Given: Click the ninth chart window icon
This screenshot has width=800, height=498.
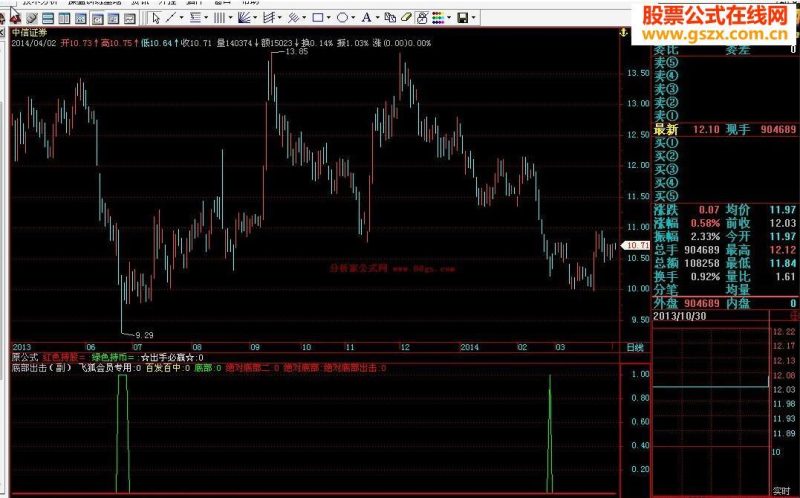Looking at the screenshot, I should pos(130,19).
